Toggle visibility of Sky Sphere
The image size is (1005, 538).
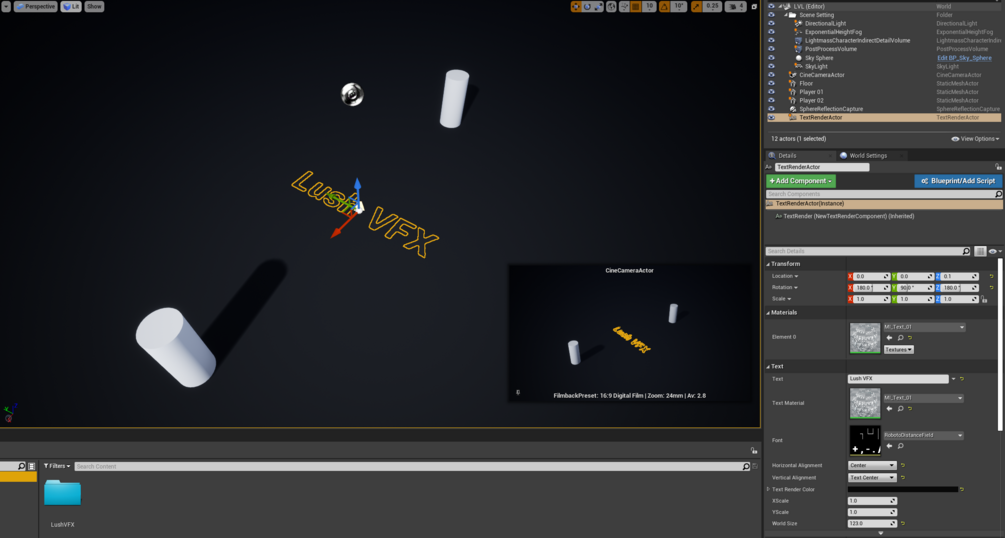pyautogui.click(x=771, y=57)
